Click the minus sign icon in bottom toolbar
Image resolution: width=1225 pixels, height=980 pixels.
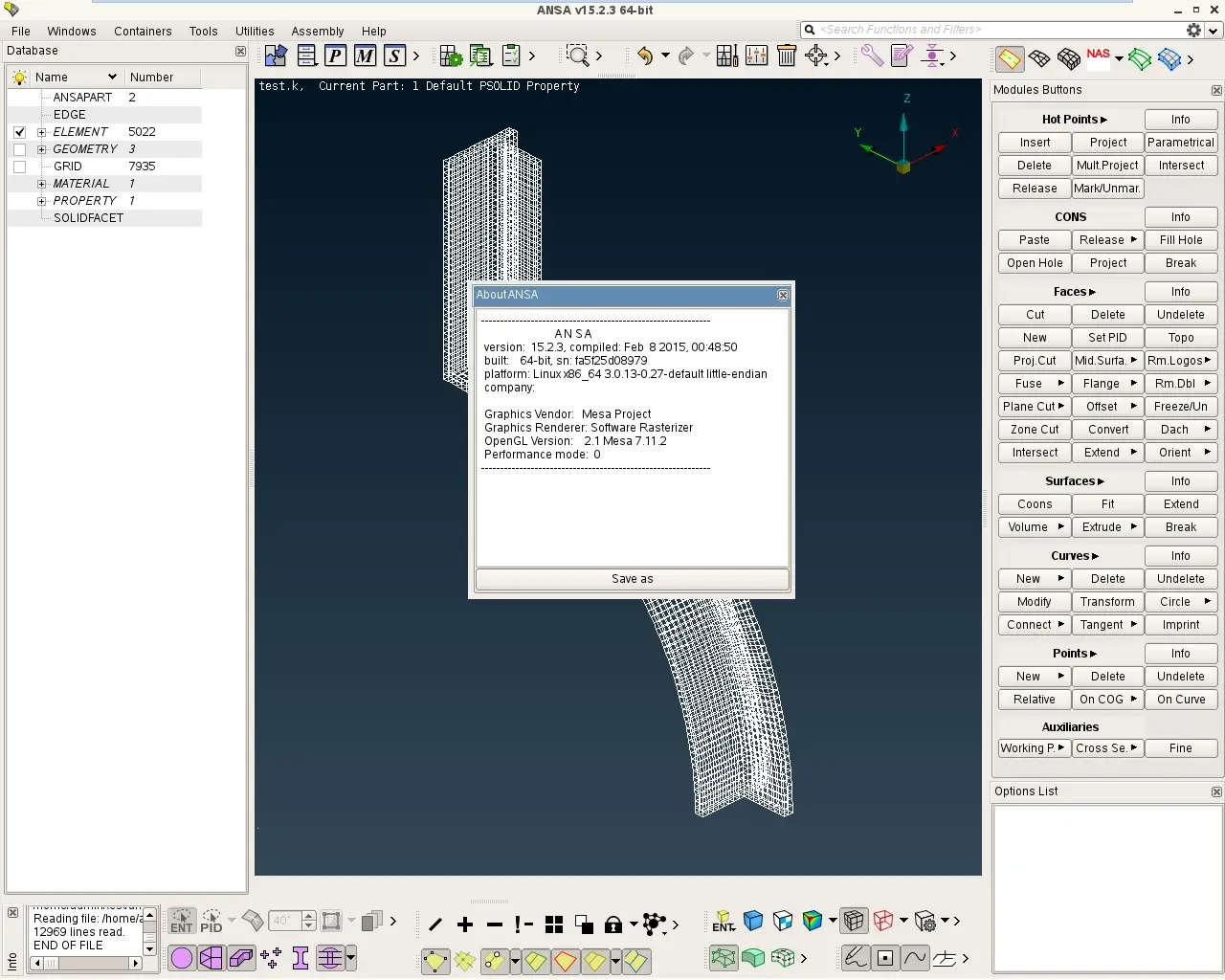pyautogui.click(x=495, y=924)
